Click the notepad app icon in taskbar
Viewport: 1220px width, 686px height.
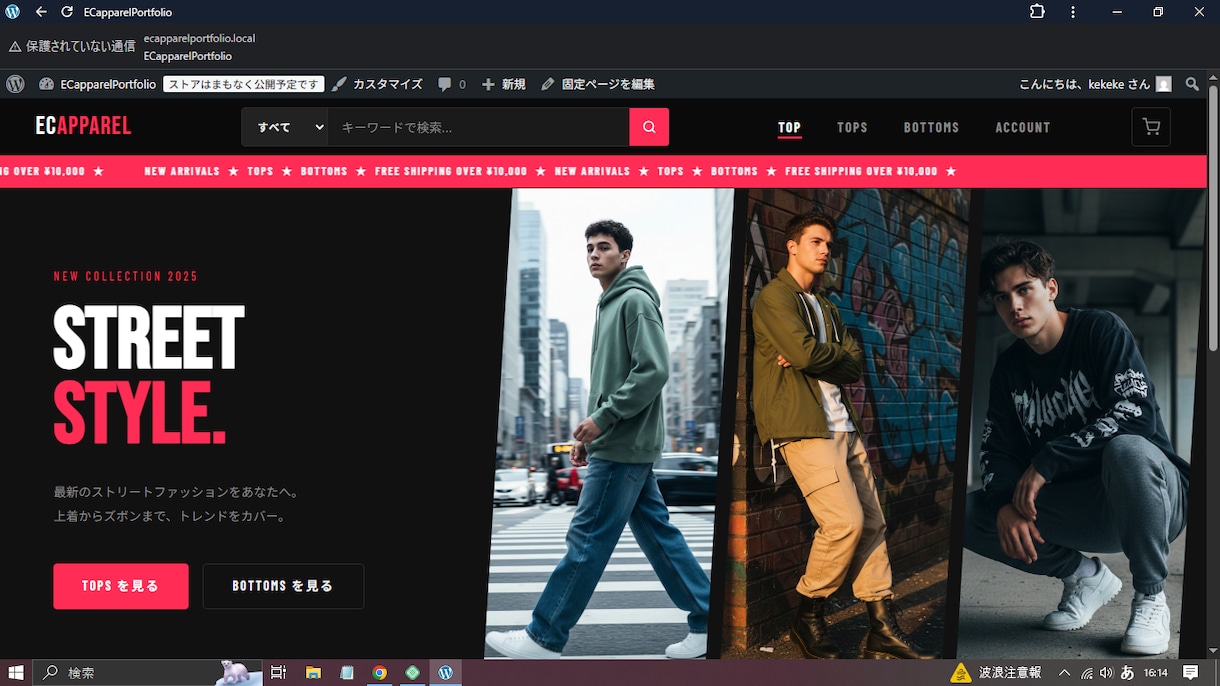346,672
